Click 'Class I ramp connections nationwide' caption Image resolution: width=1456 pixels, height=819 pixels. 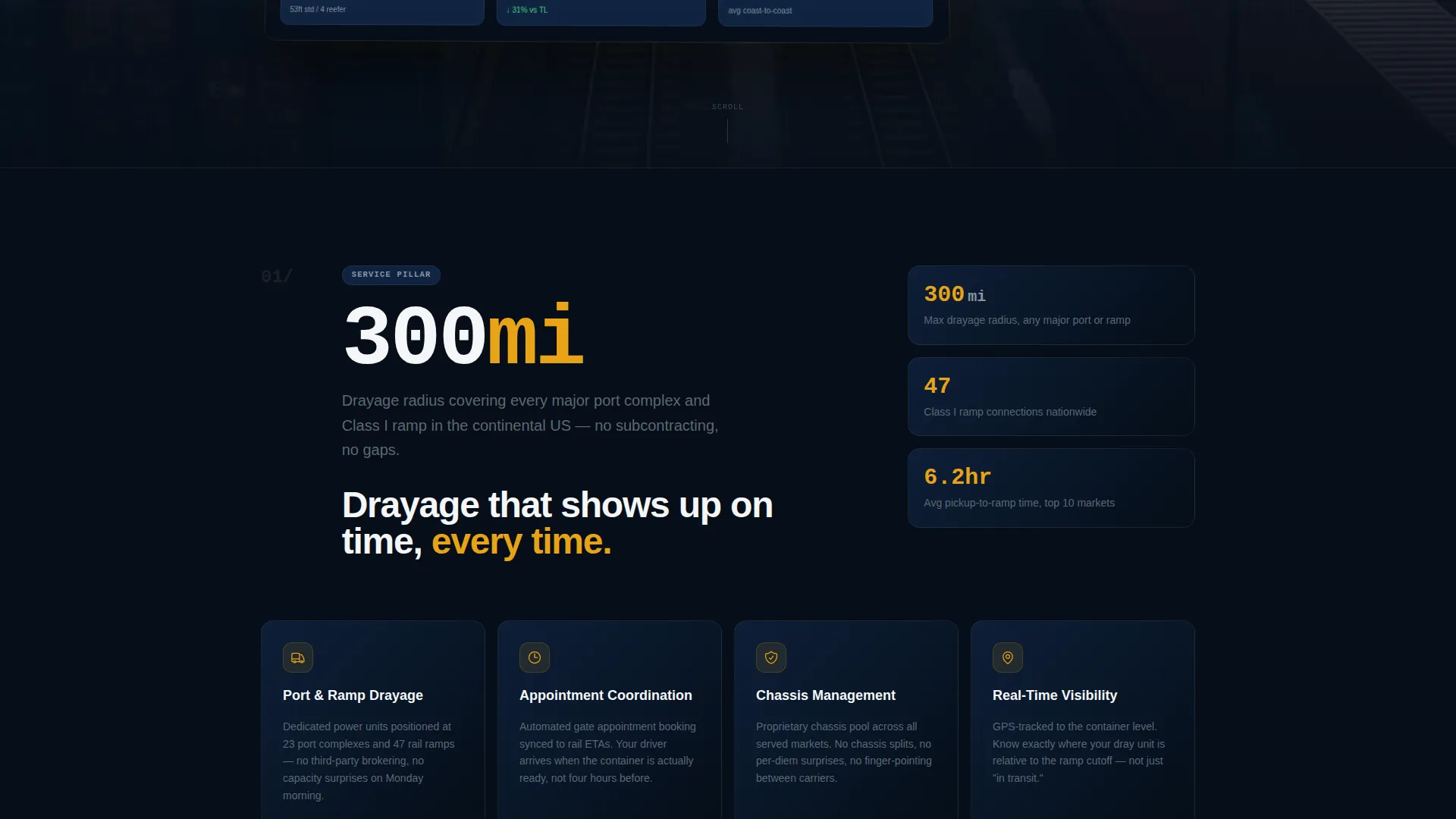tap(1010, 412)
